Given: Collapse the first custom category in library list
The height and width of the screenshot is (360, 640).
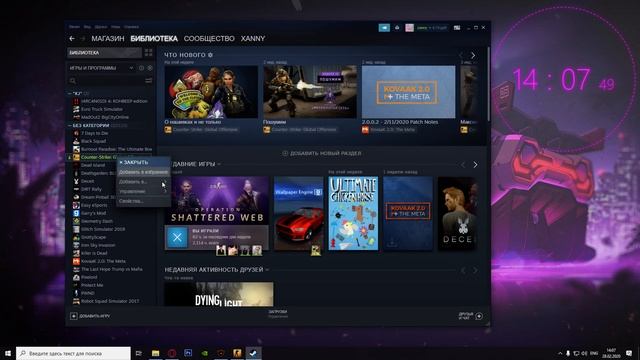Looking at the screenshot, I should (69, 93).
